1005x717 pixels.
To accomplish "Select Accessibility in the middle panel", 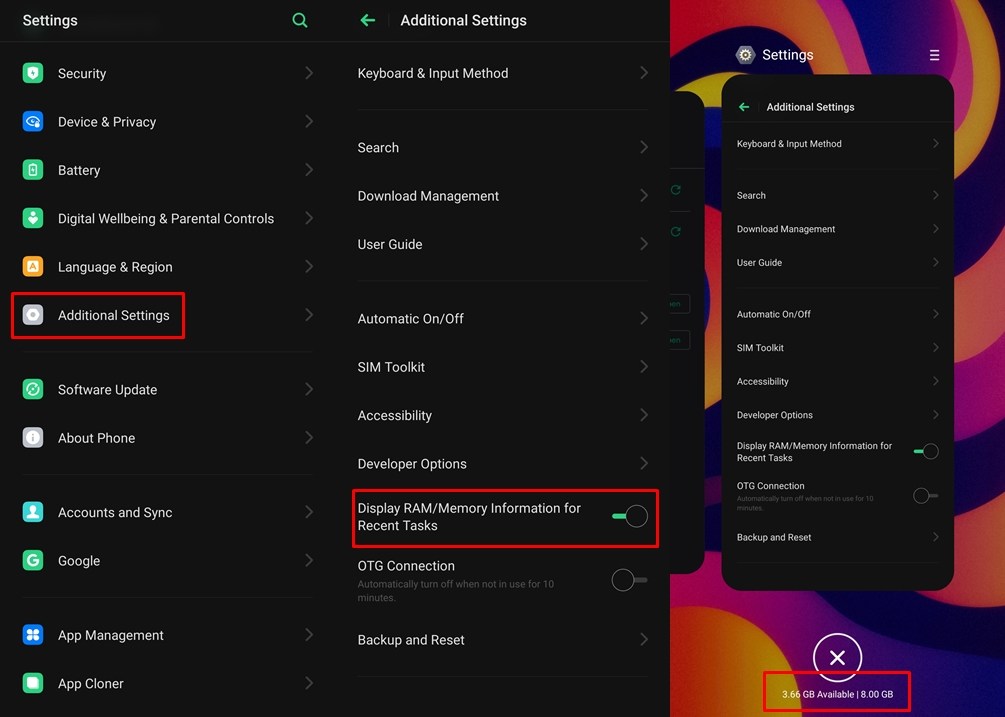I will coord(395,415).
